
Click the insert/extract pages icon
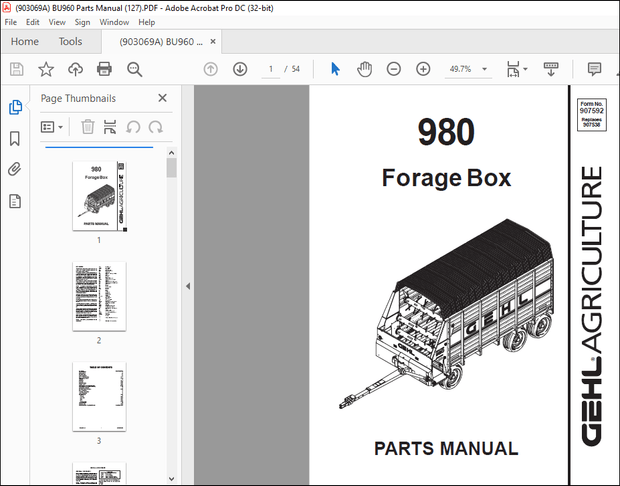[110, 127]
